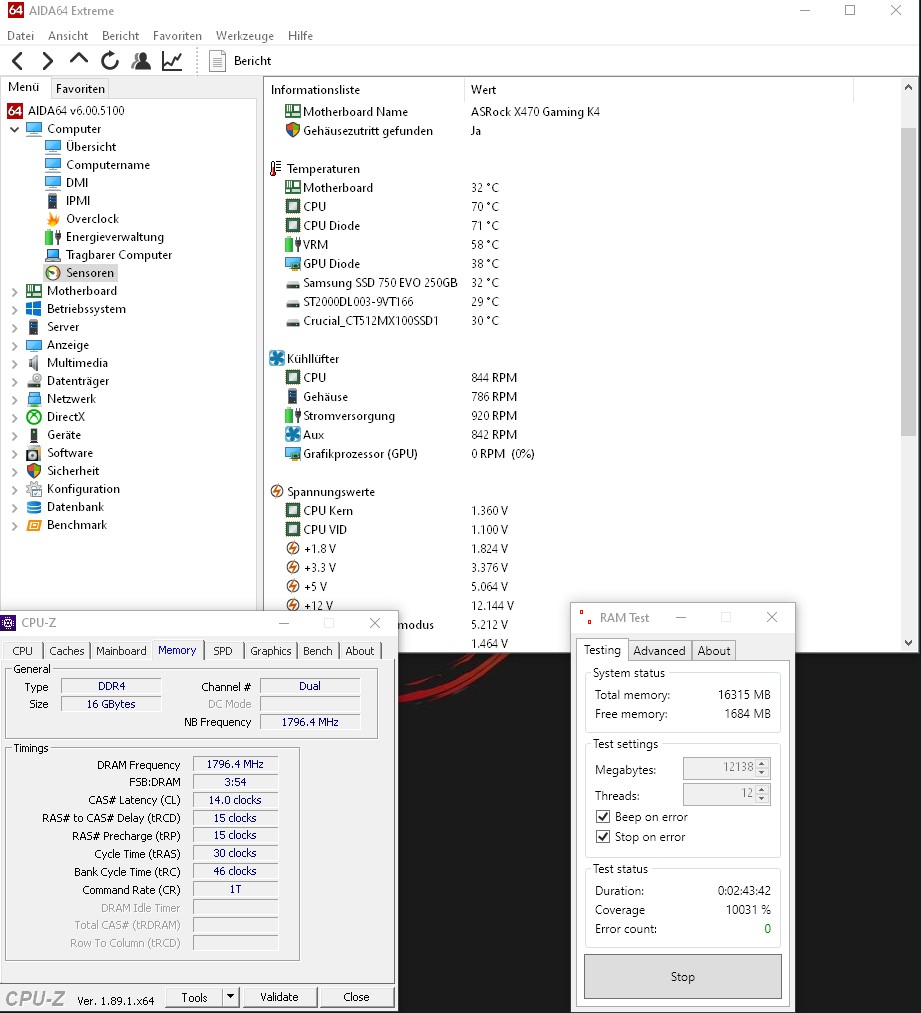Expand the Anzeige tree node
Screen dimensions: 921x1013
pyautogui.click(x=14, y=346)
